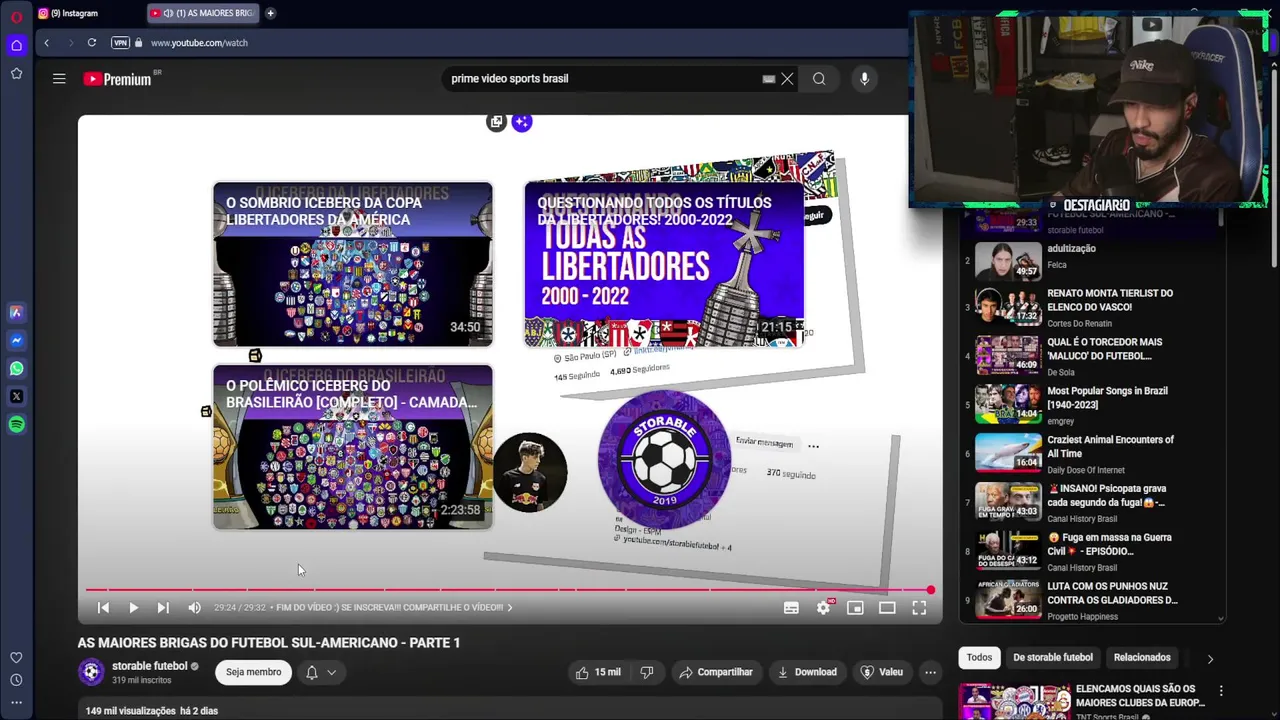
Task: Play the video
Action: 133,607
